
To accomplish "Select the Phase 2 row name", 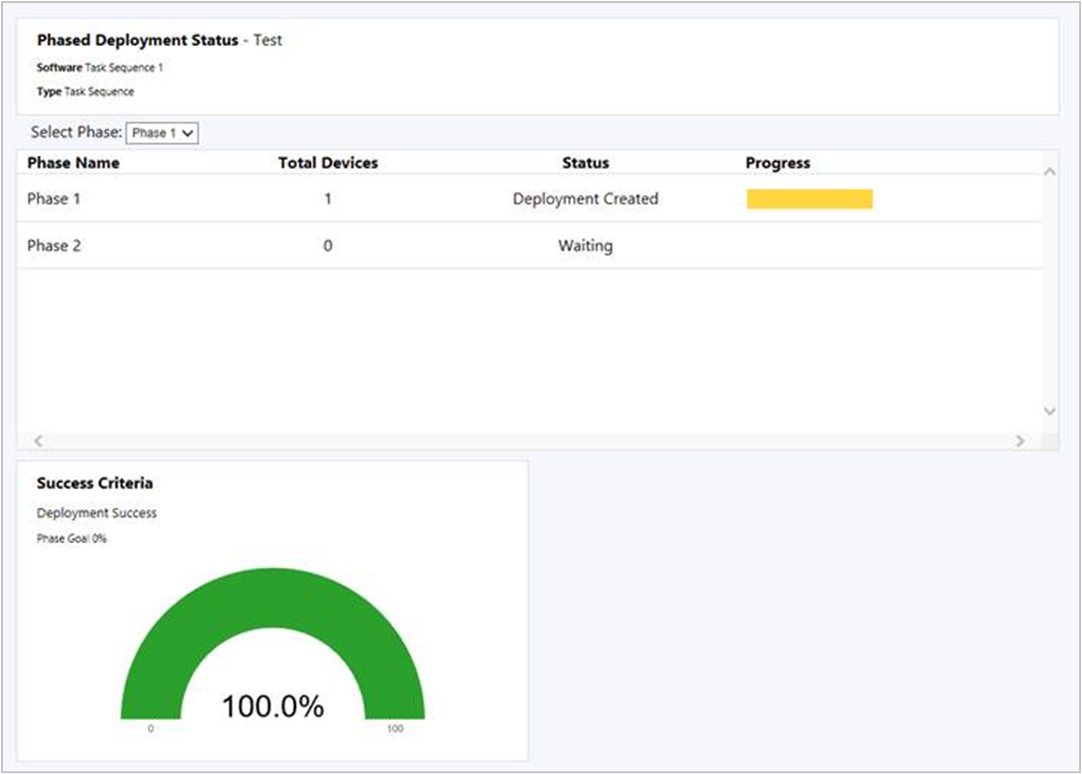I will click(54, 246).
